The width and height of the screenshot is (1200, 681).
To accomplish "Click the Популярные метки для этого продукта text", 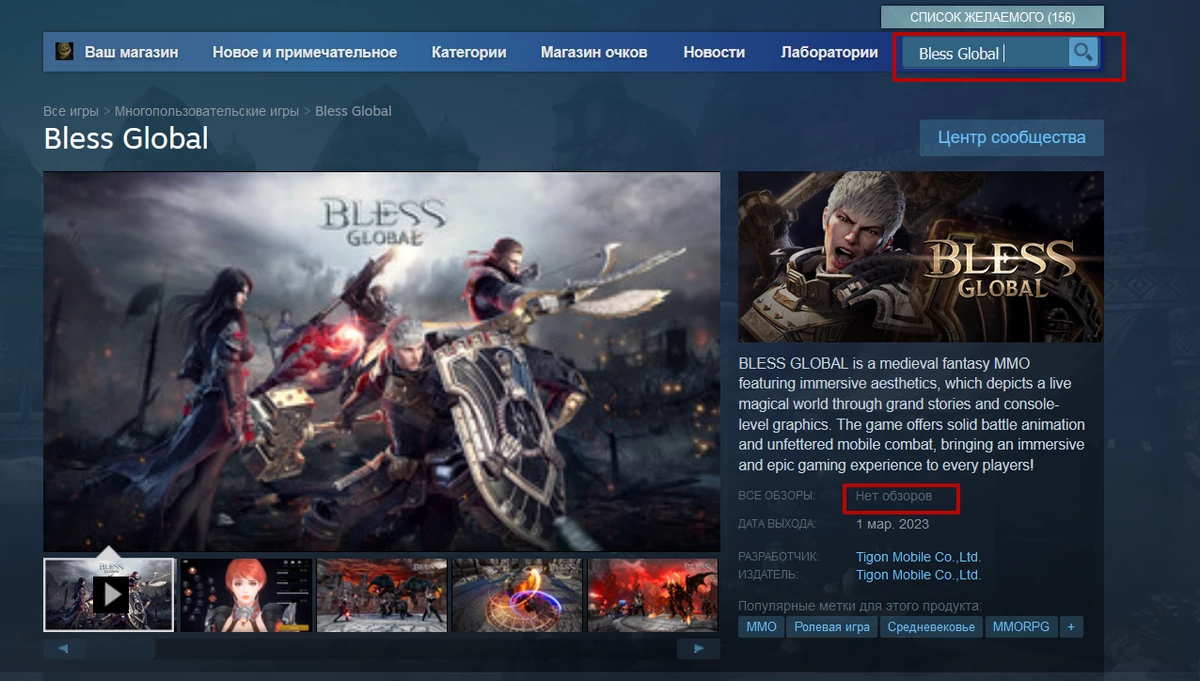I will tap(860, 606).
